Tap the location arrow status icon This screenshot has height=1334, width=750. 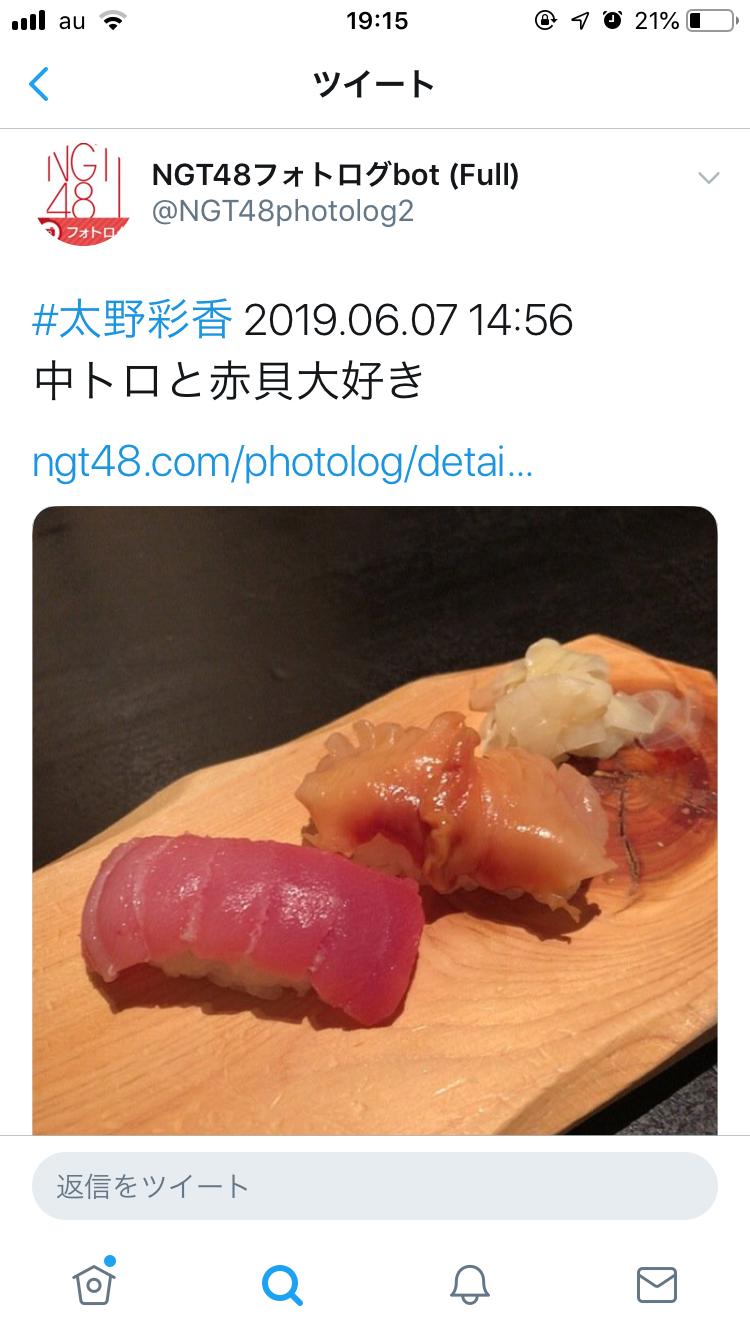[x=580, y=21]
